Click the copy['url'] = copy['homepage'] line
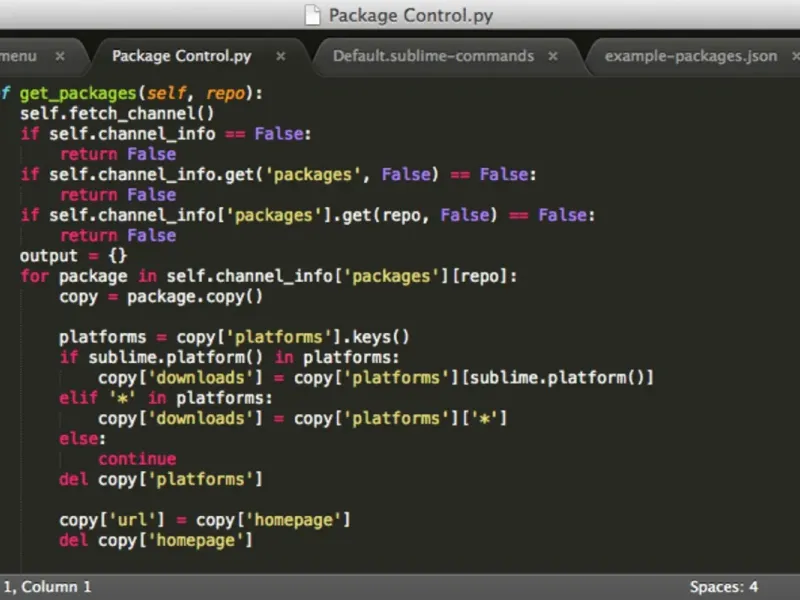800x600 pixels. 205,520
